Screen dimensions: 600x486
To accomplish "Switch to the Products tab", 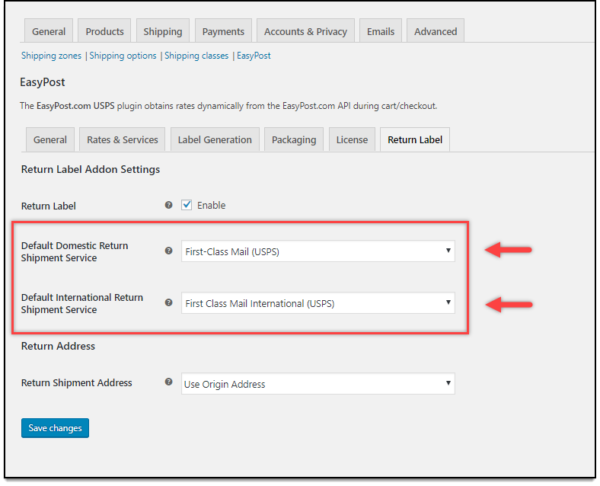I will [x=103, y=32].
